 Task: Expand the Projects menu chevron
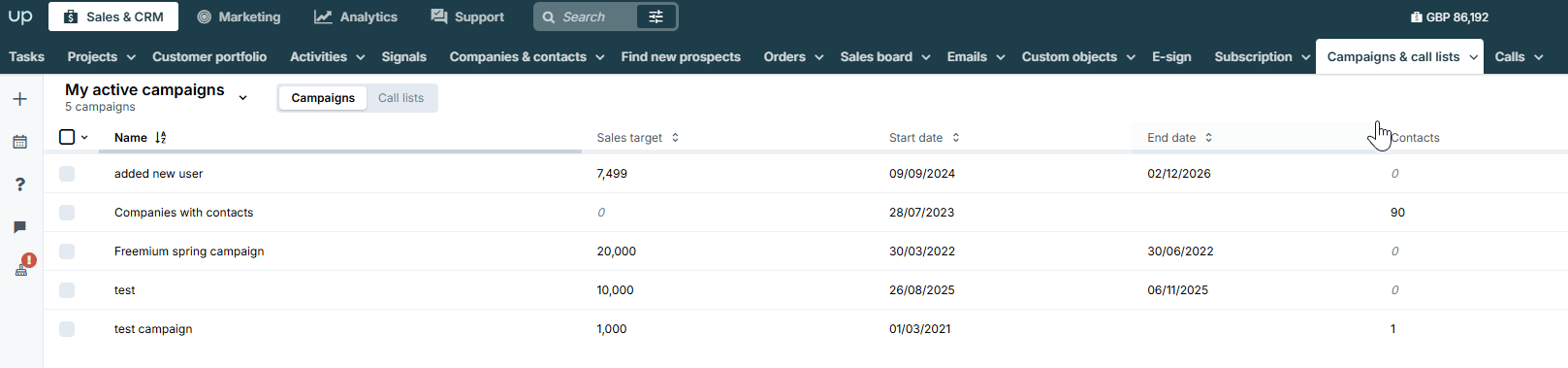click(131, 57)
